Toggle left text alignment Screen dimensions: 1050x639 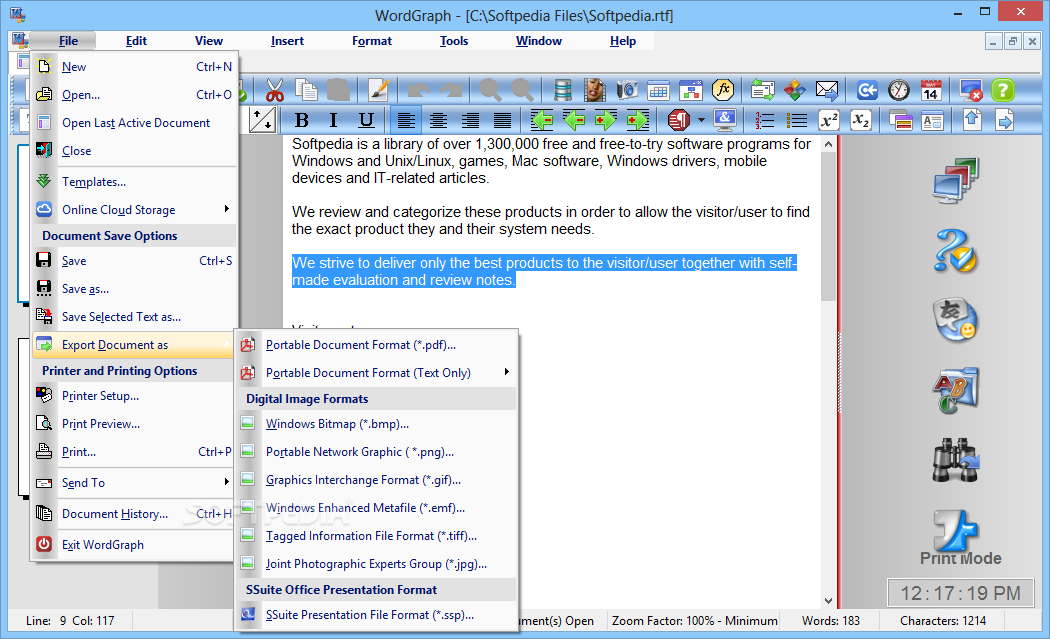[406, 121]
